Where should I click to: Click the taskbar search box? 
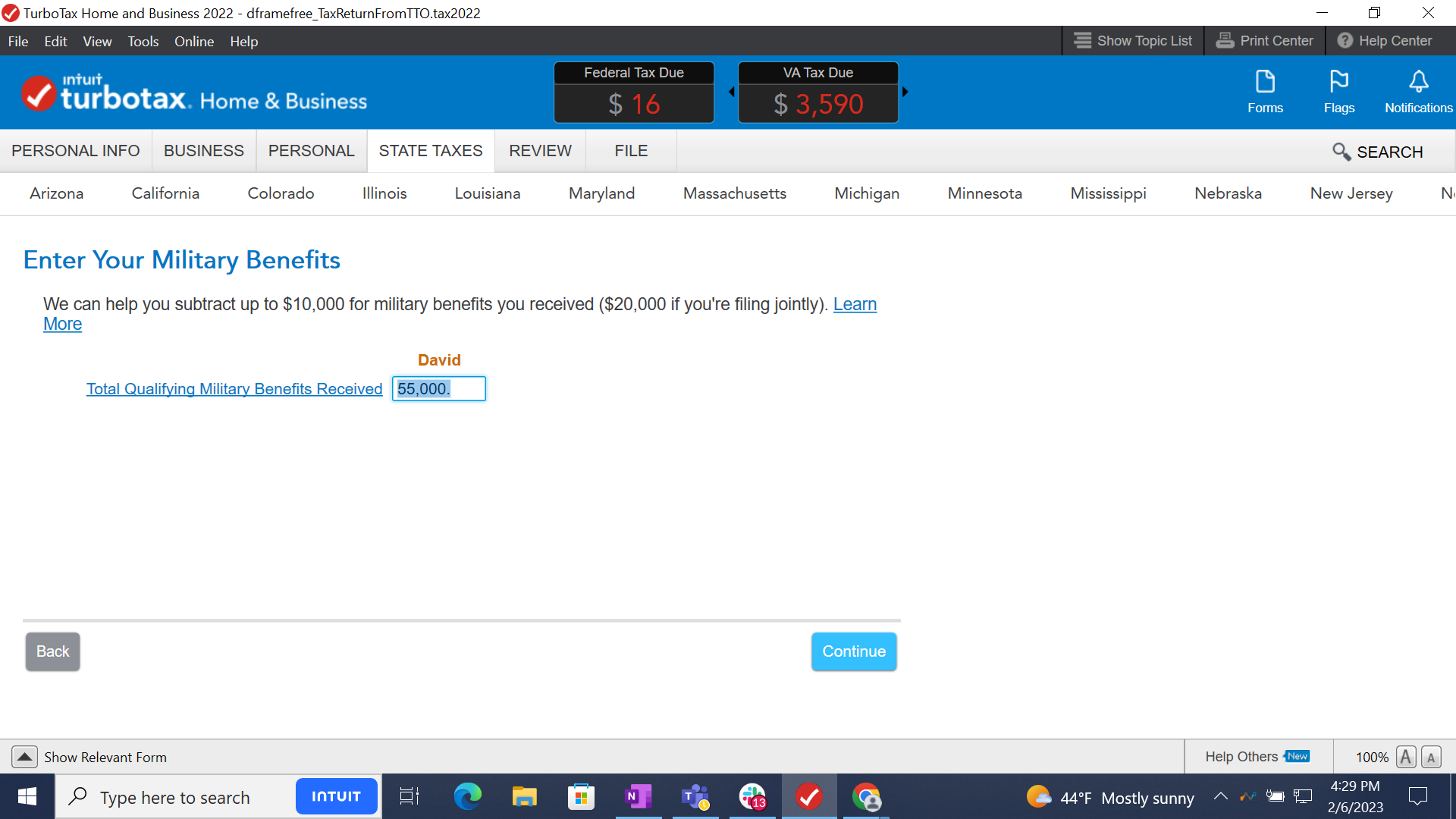click(x=174, y=797)
